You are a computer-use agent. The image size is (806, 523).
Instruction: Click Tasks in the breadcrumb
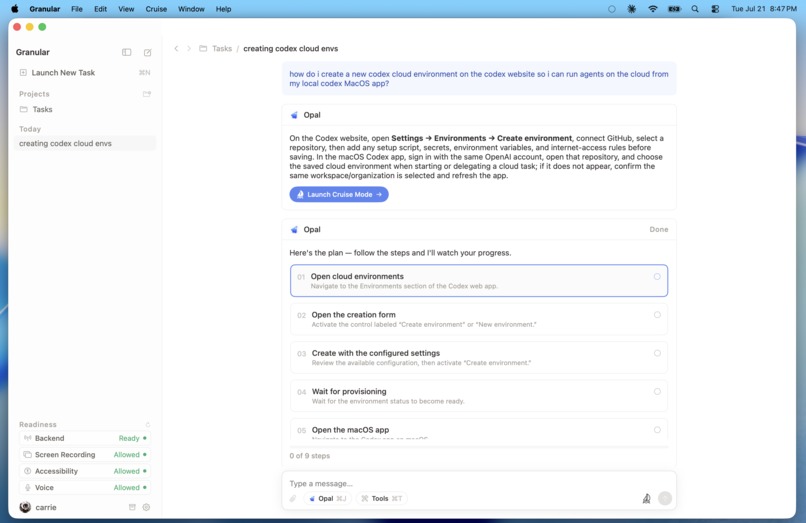pyautogui.click(x=222, y=48)
